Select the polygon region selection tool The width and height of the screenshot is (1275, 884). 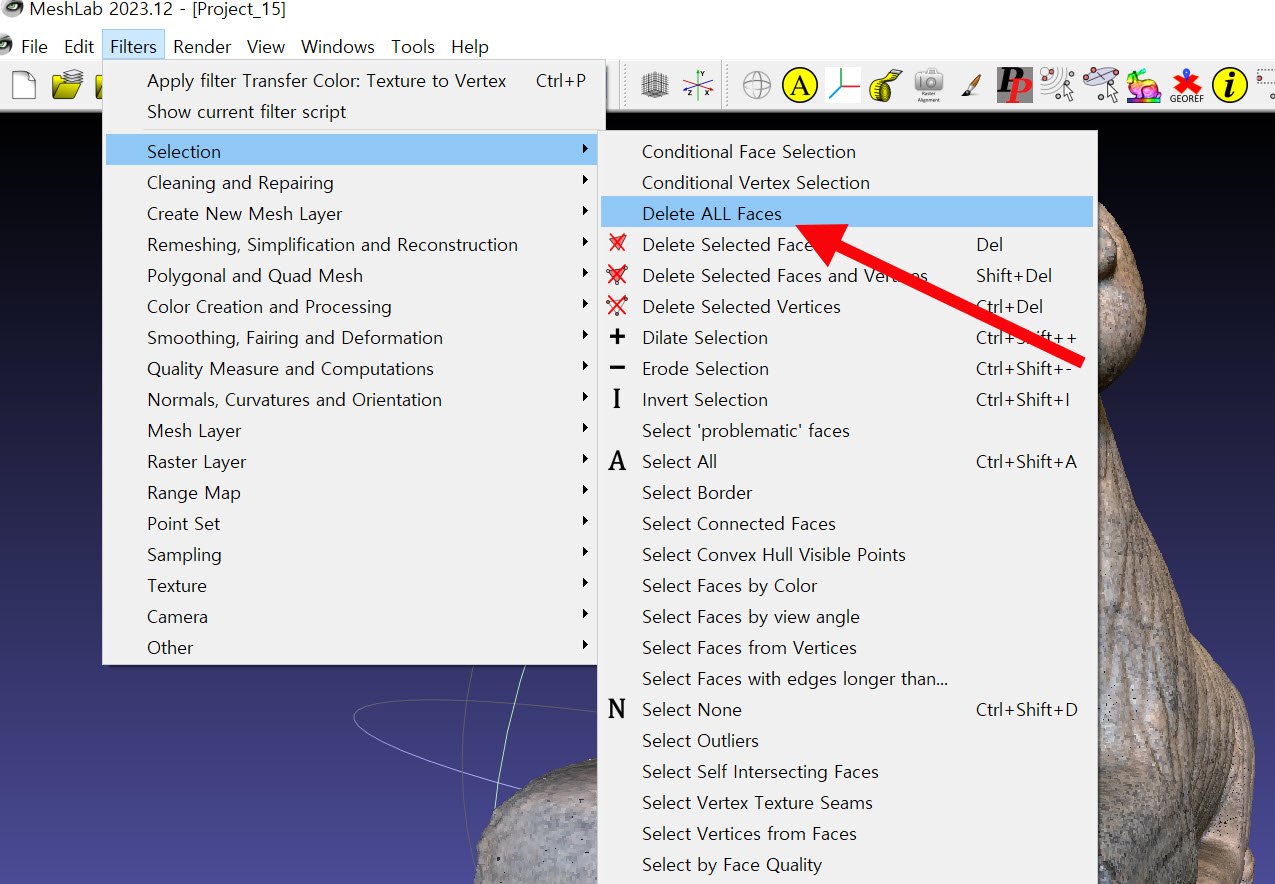(x=1101, y=85)
